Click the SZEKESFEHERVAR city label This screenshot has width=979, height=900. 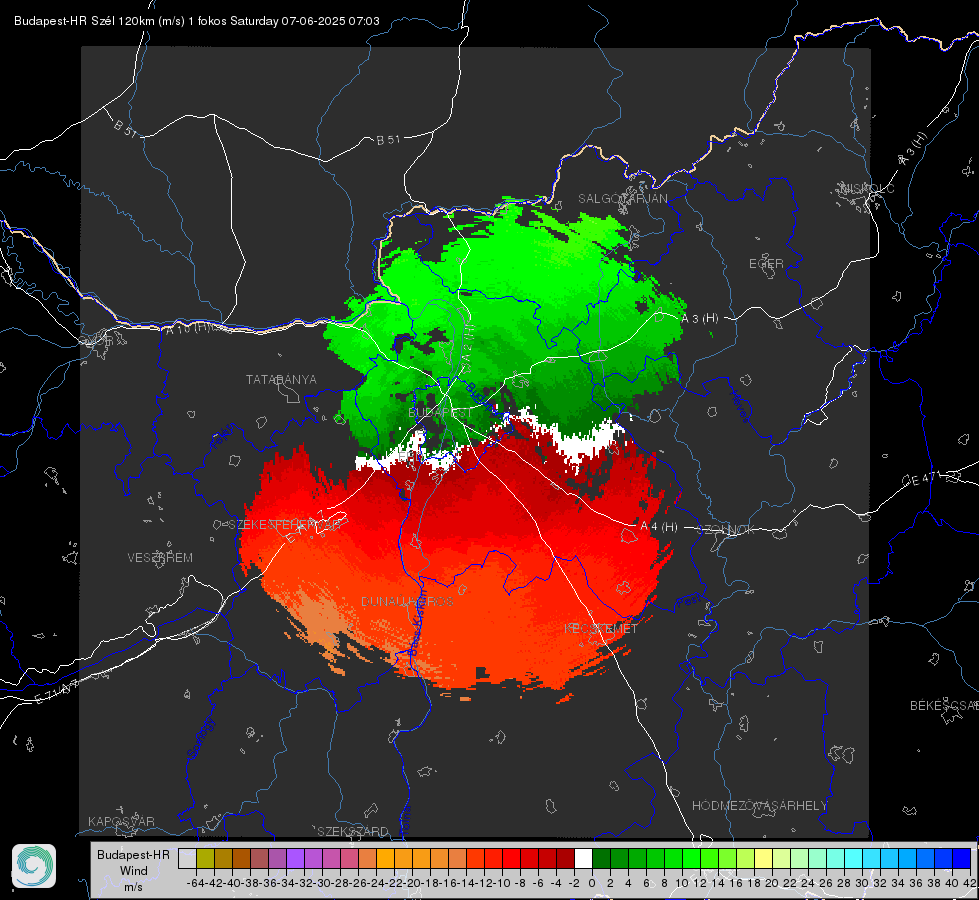click(x=287, y=525)
